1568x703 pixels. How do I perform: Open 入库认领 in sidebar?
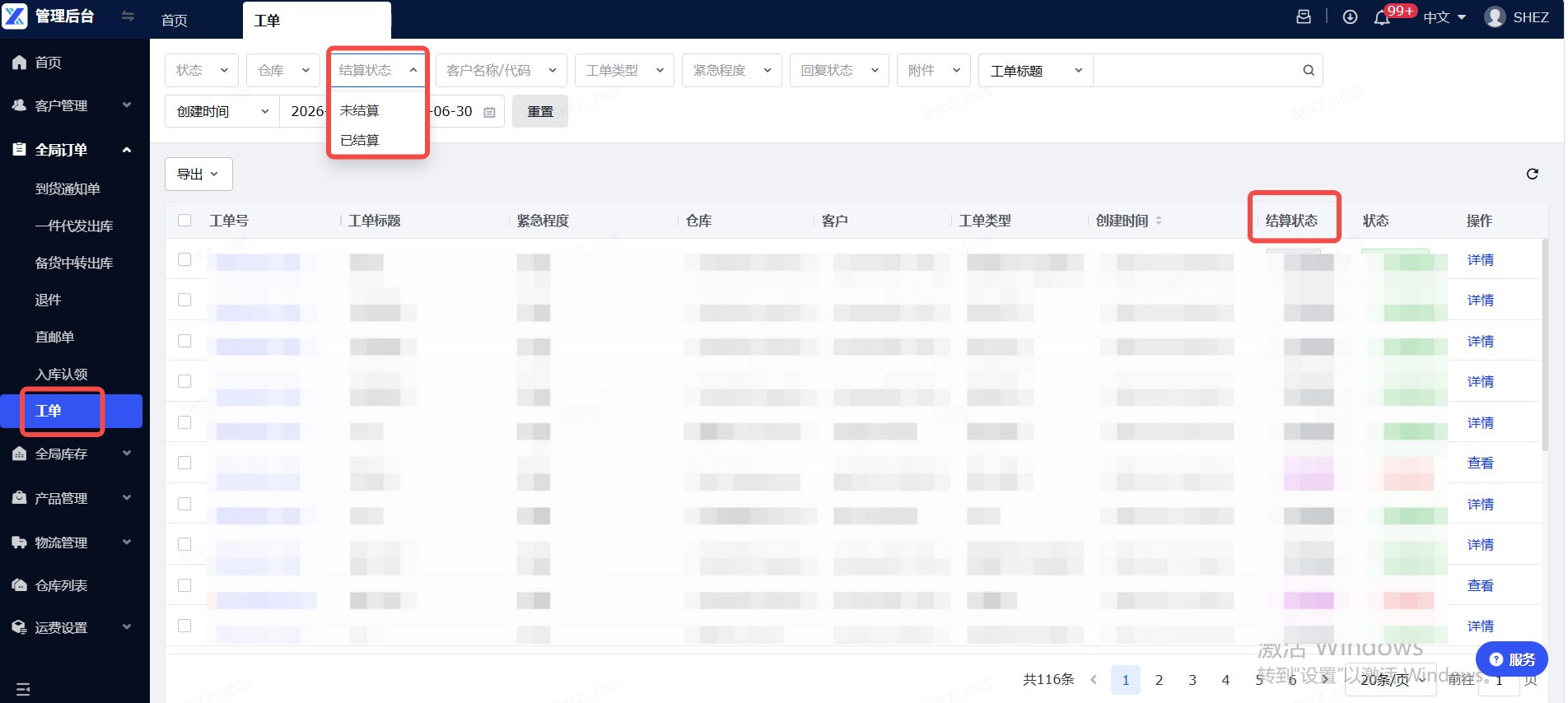61,374
